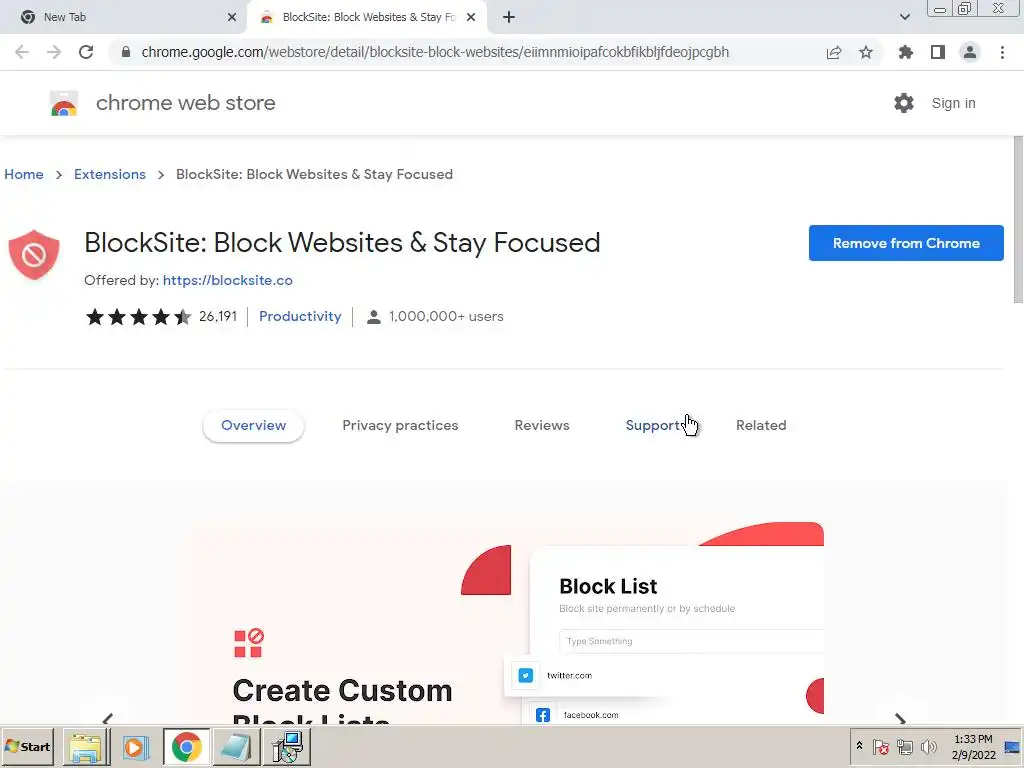Click the Chrome Web Store rainbow logo

click(x=64, y=103)
